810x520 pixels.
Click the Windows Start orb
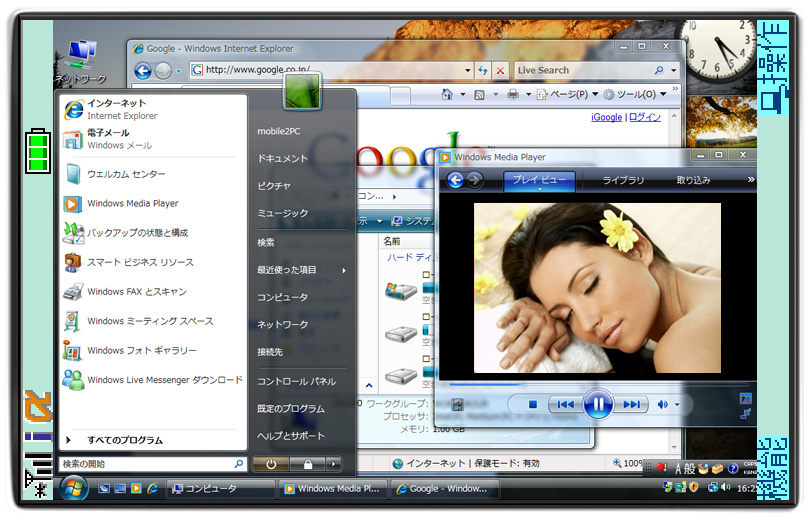pyautogui.click(x=74, y=488)
